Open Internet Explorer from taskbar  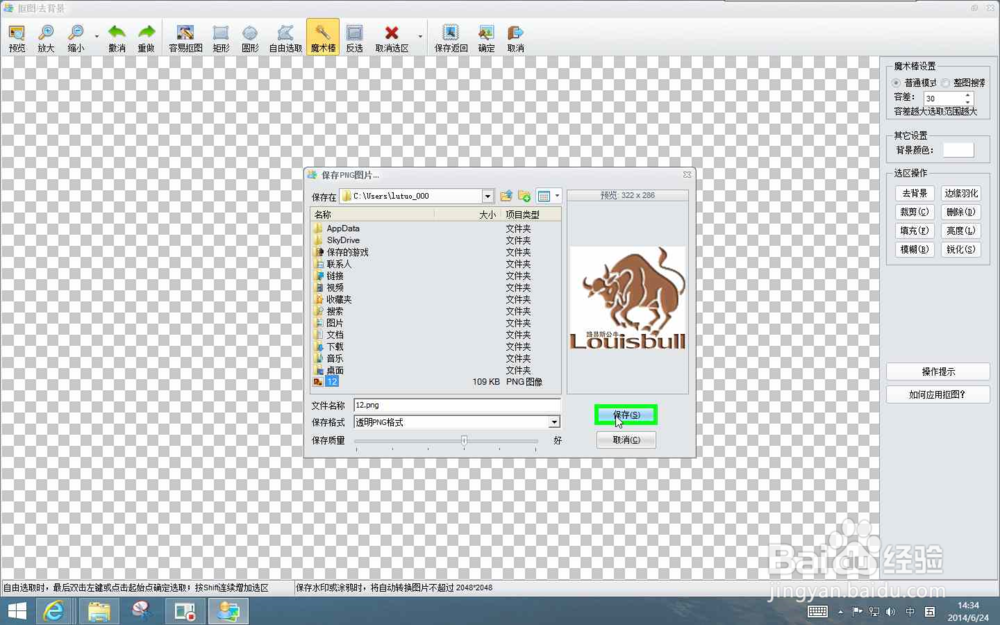tap(54, 611)
